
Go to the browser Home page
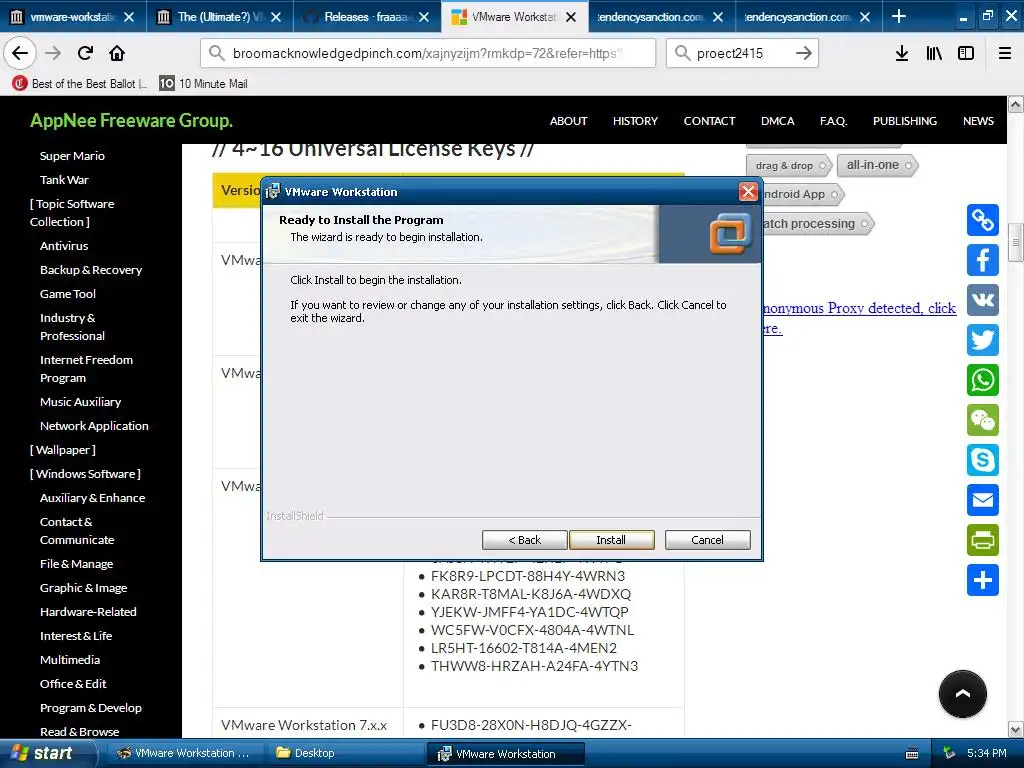(x=117, y=53)
